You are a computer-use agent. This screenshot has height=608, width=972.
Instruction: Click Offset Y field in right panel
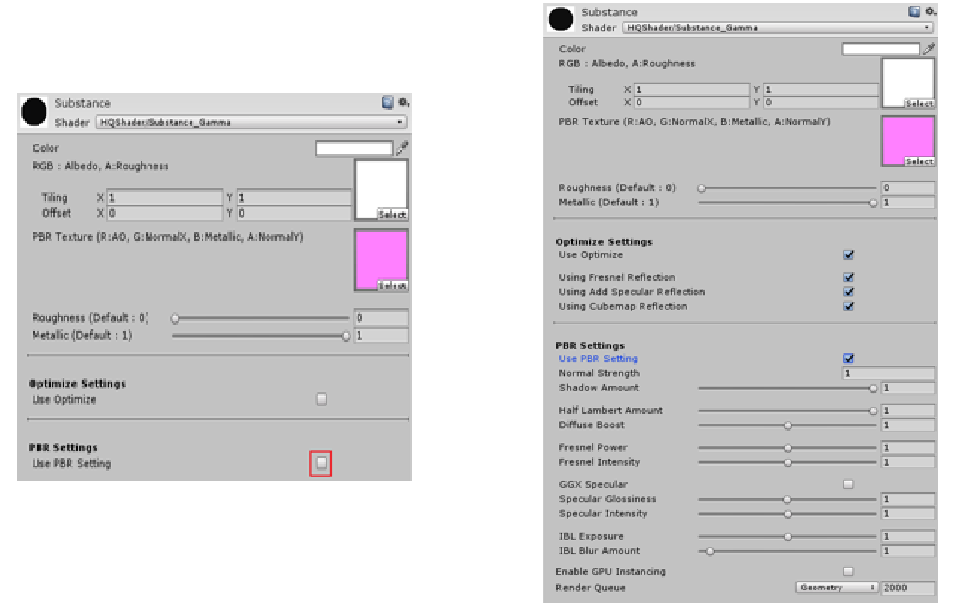[820, 102]
